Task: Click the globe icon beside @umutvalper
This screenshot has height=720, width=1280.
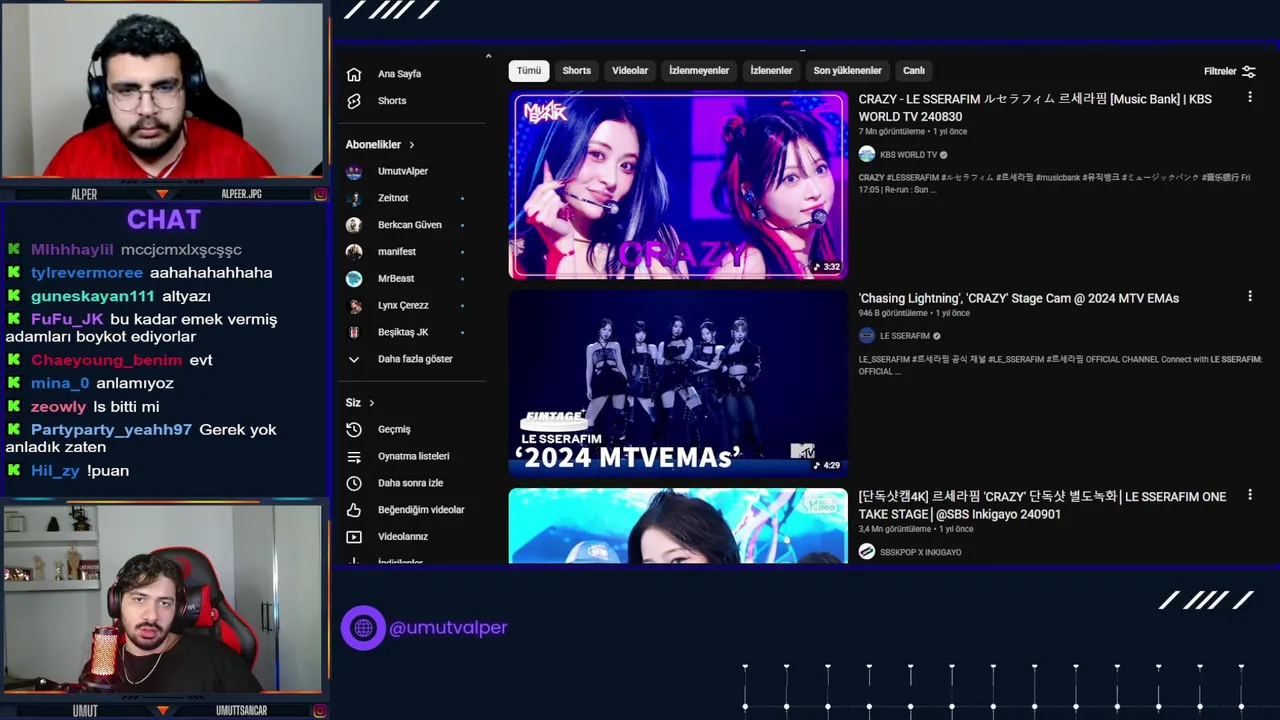Action: (363, 628)
